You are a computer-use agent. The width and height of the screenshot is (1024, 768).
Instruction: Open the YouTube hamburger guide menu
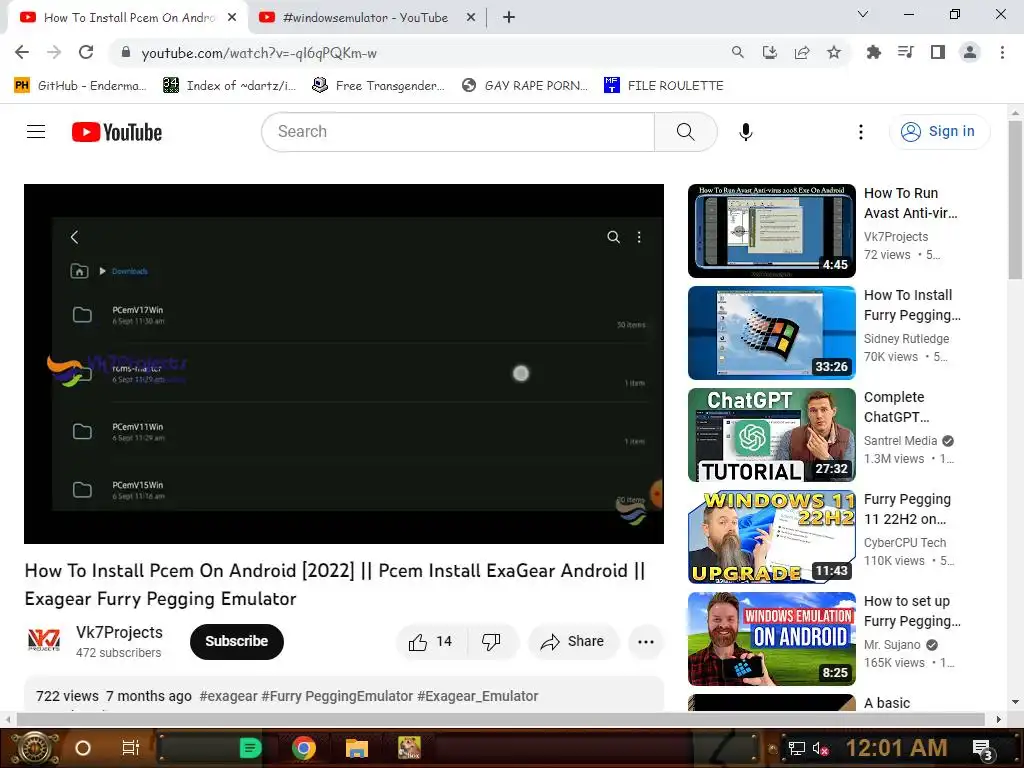pos(36,132)
